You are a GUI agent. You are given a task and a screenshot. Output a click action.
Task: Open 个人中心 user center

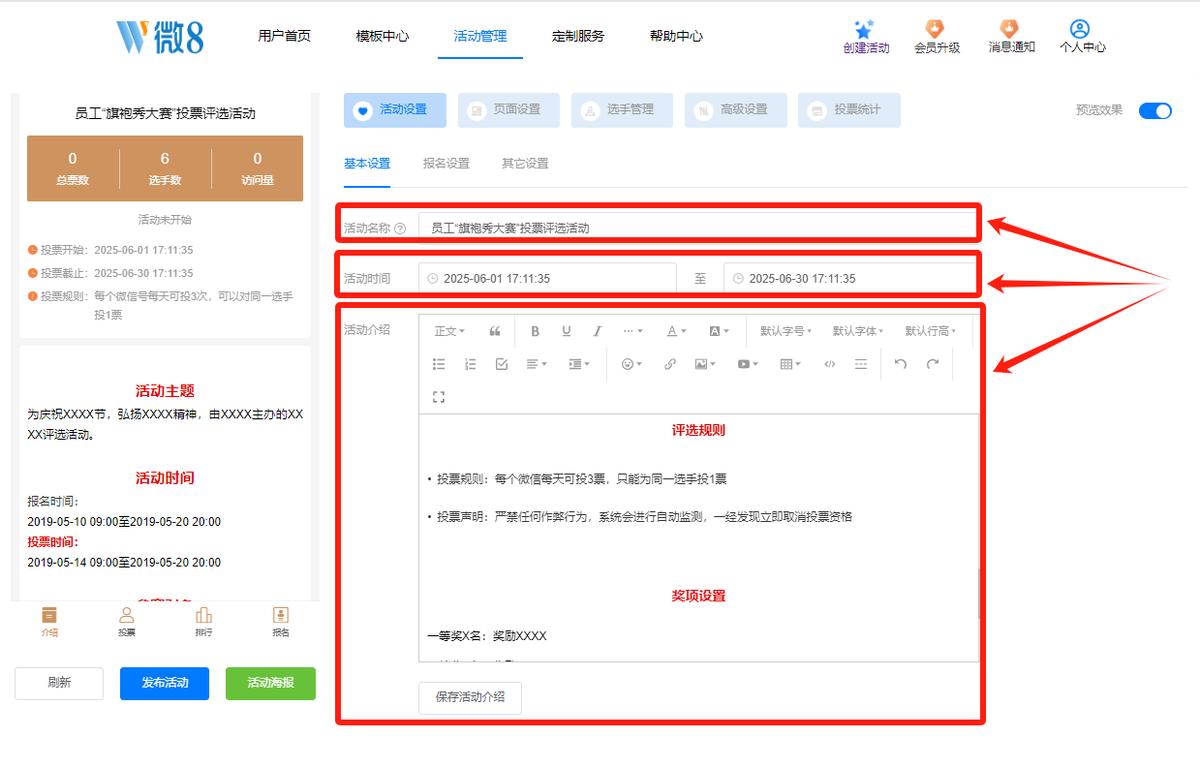pos(1082,37)
